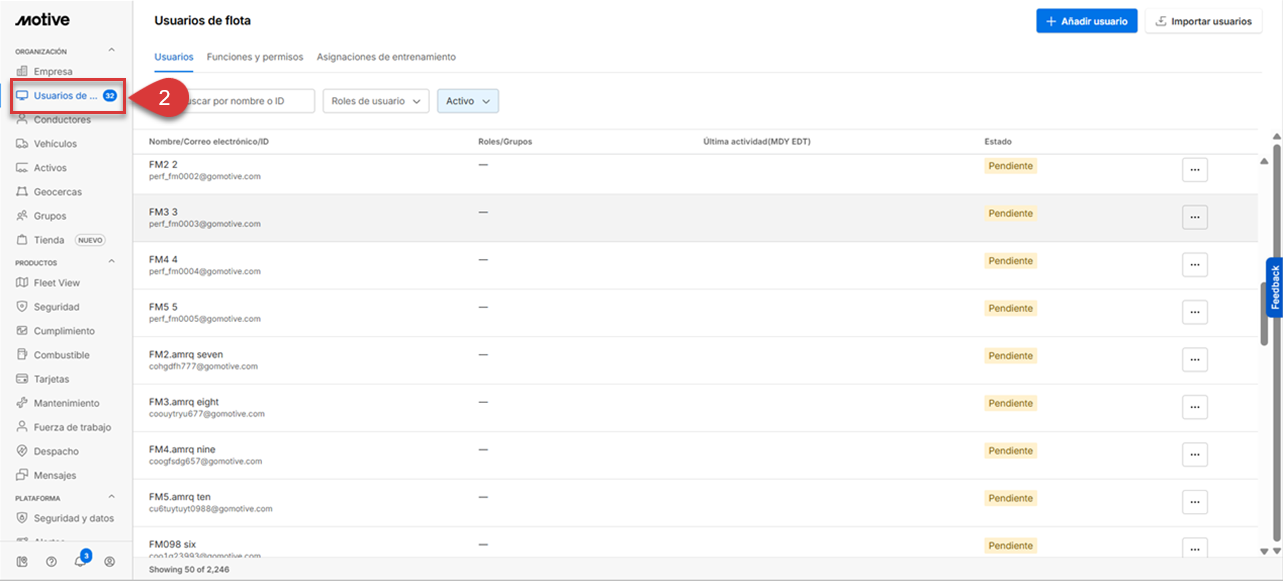Open actions menu for FM3 3
Screen dimensions: 1284x581
(1195, 217)
